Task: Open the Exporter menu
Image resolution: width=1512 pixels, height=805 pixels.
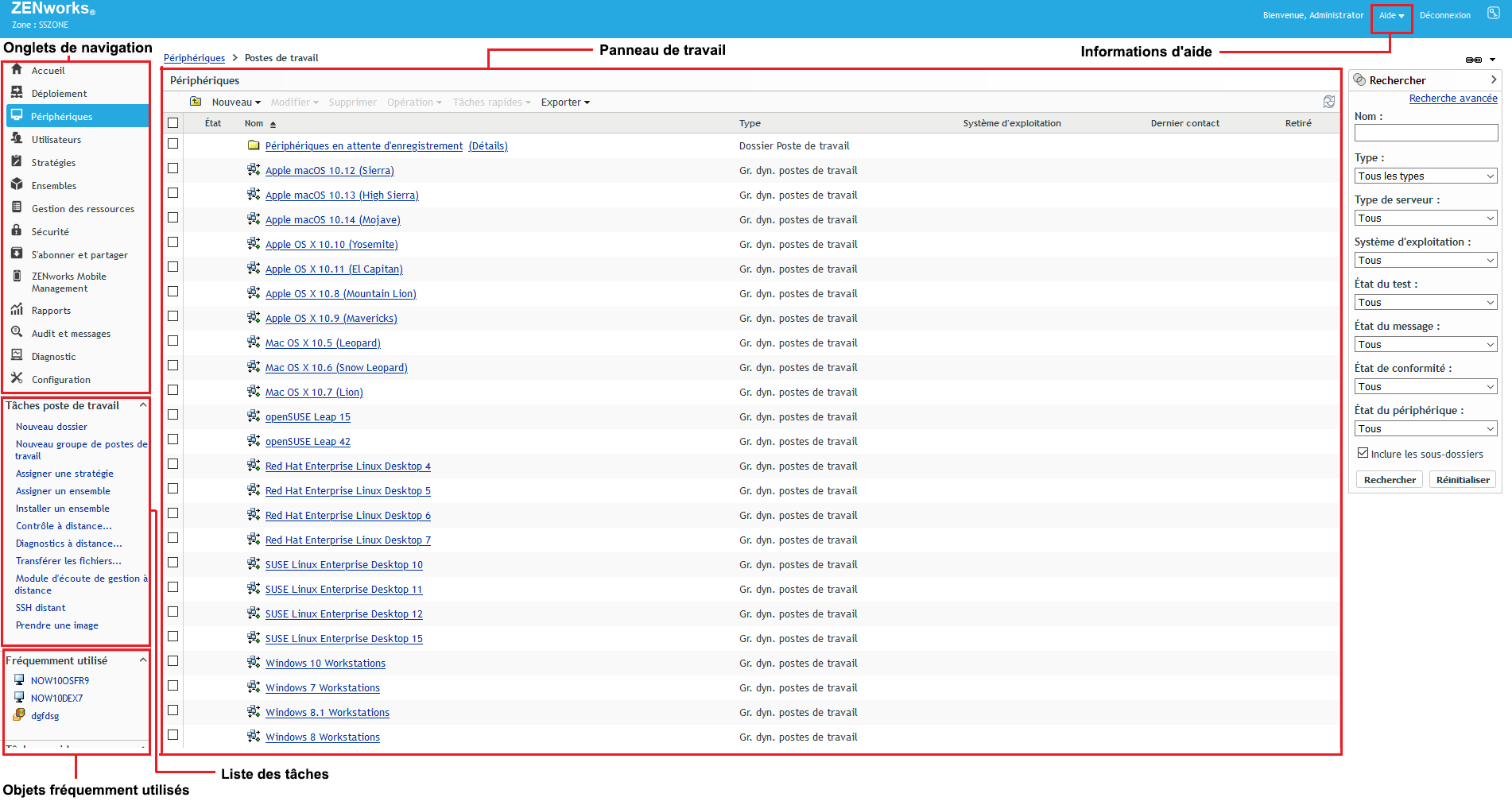Action: 565,103
